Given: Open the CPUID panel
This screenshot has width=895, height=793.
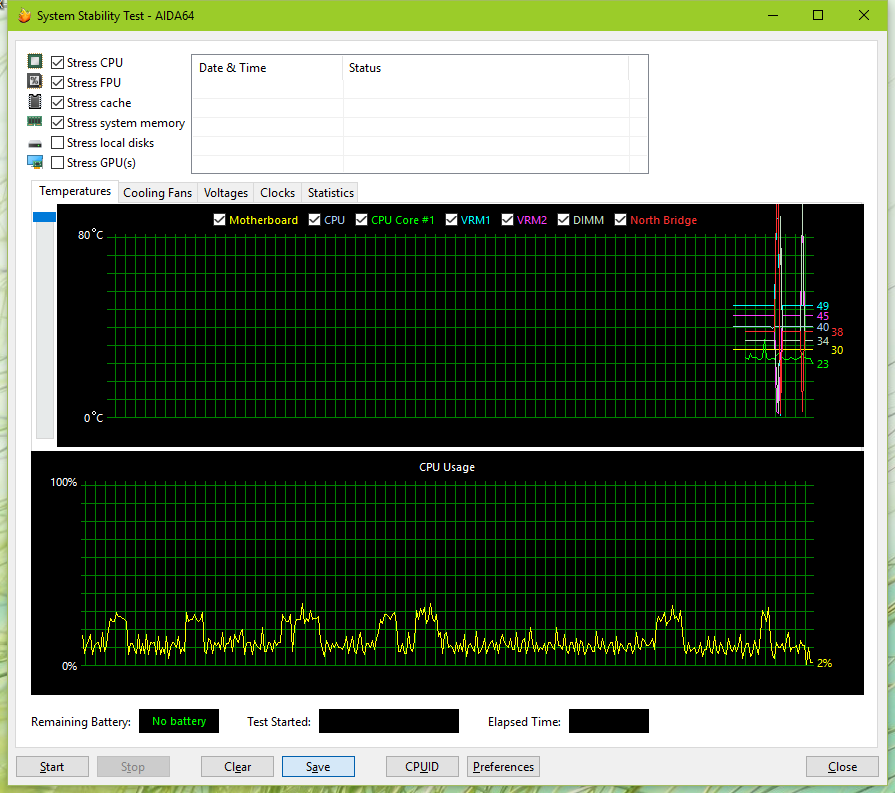Looking at the screenshot, I should click(x=422, y=767).
